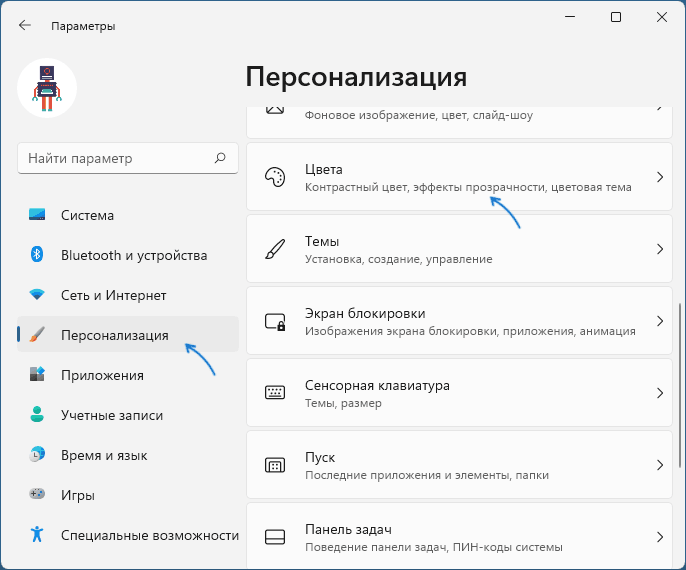686x570 pixels.
Task: Open "Панель задач" settings
Action: pyautogui.click(x=459, y=536)
